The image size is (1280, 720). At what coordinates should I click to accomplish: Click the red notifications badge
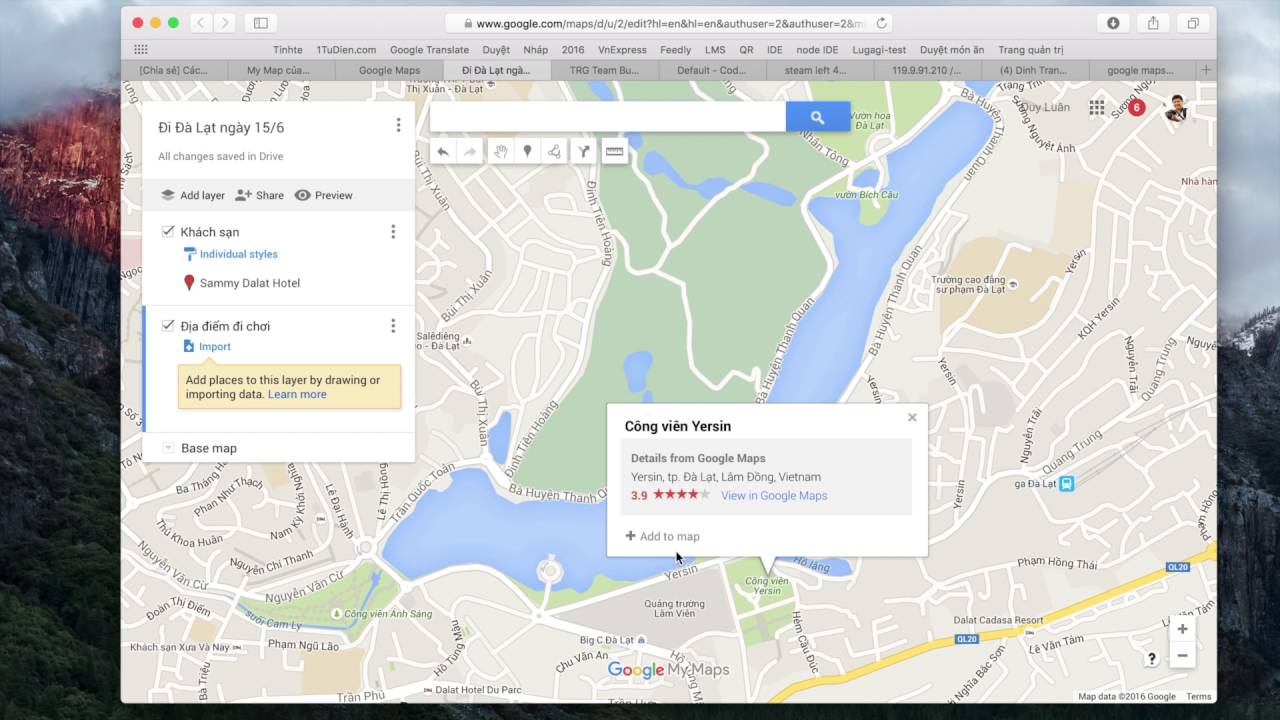tap(1136, 107)
